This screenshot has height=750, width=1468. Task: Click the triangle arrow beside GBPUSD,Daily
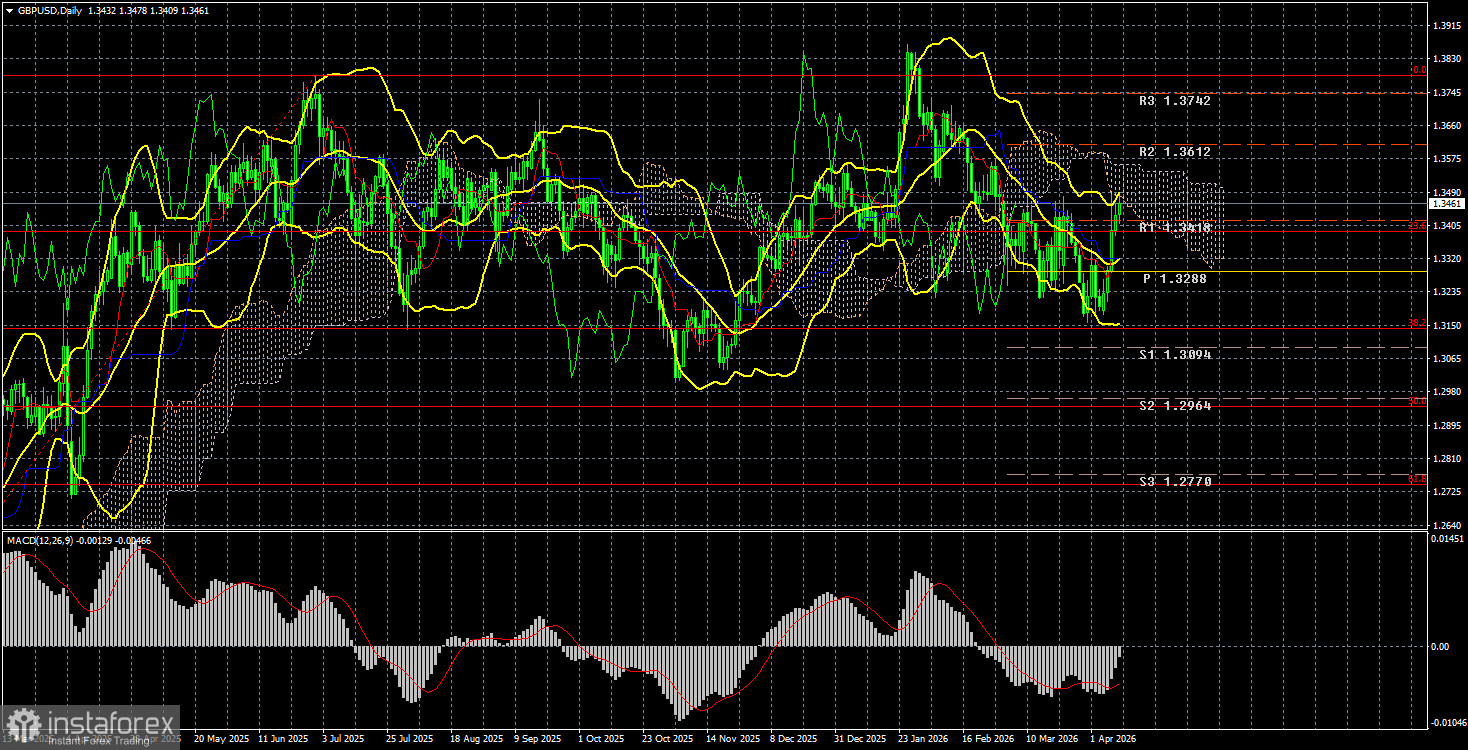(8, 10)
